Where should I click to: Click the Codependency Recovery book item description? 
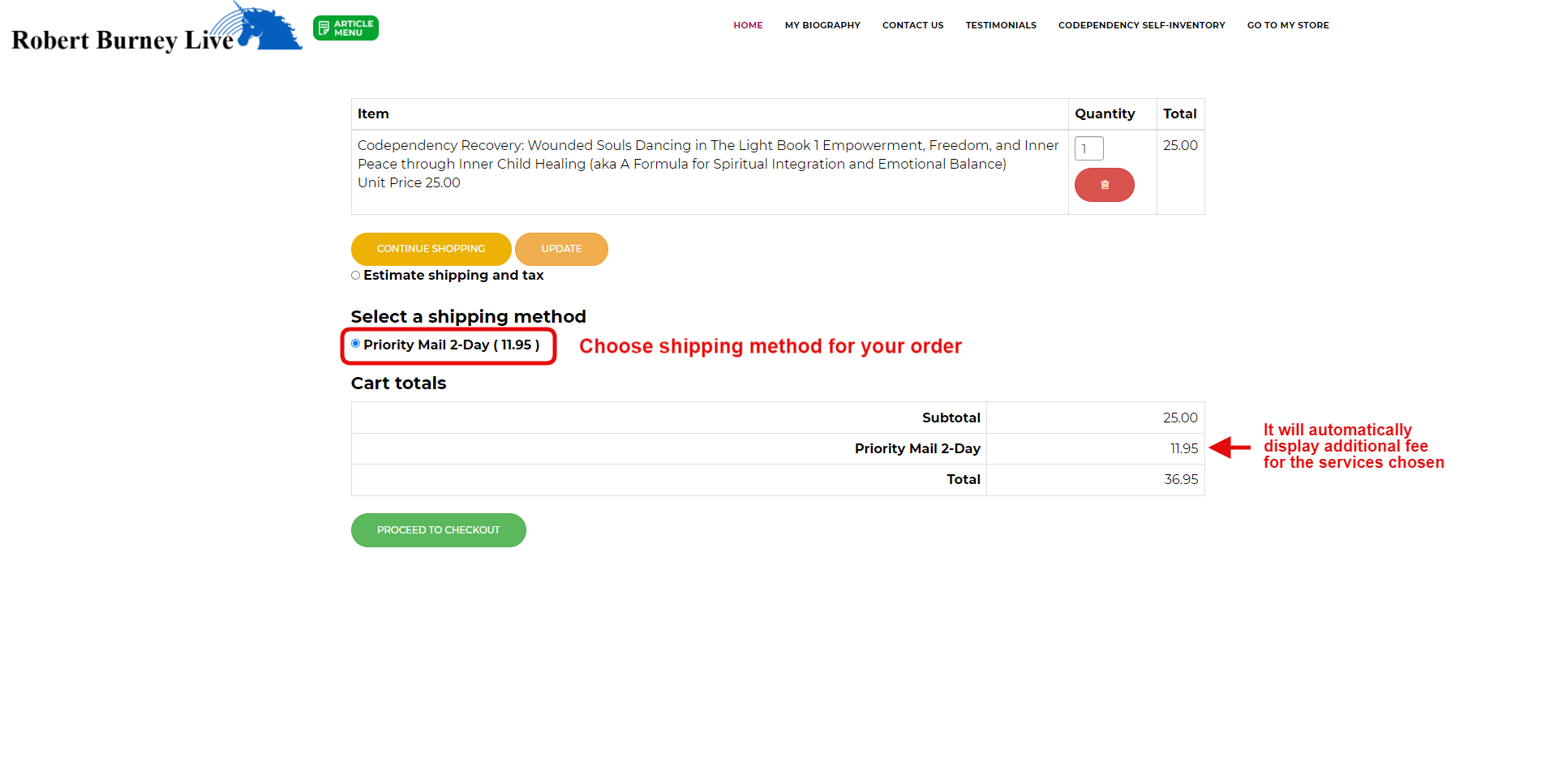click(707, 154)
